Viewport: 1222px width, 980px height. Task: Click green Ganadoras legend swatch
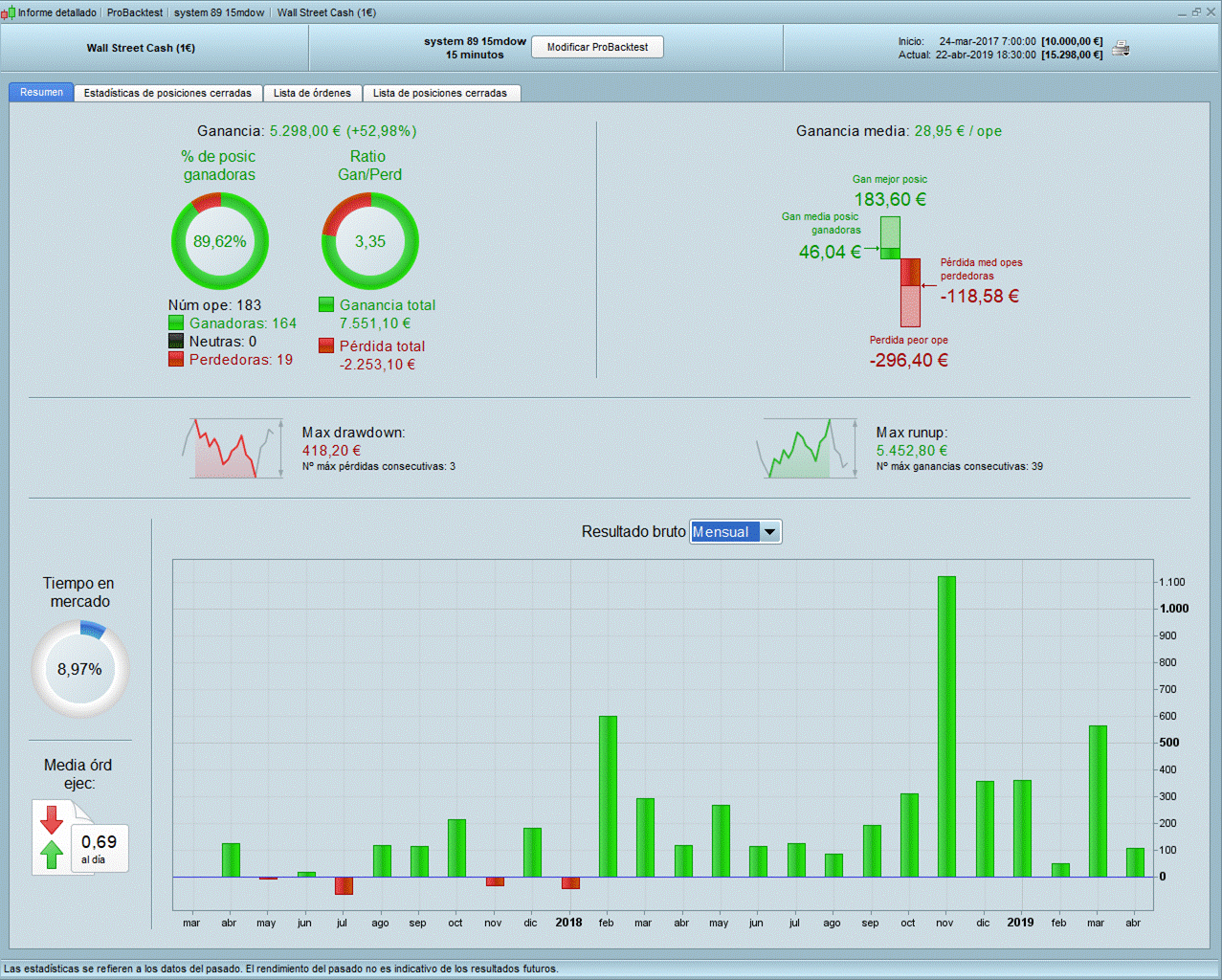pyautogui.click(x=176, y=323)
